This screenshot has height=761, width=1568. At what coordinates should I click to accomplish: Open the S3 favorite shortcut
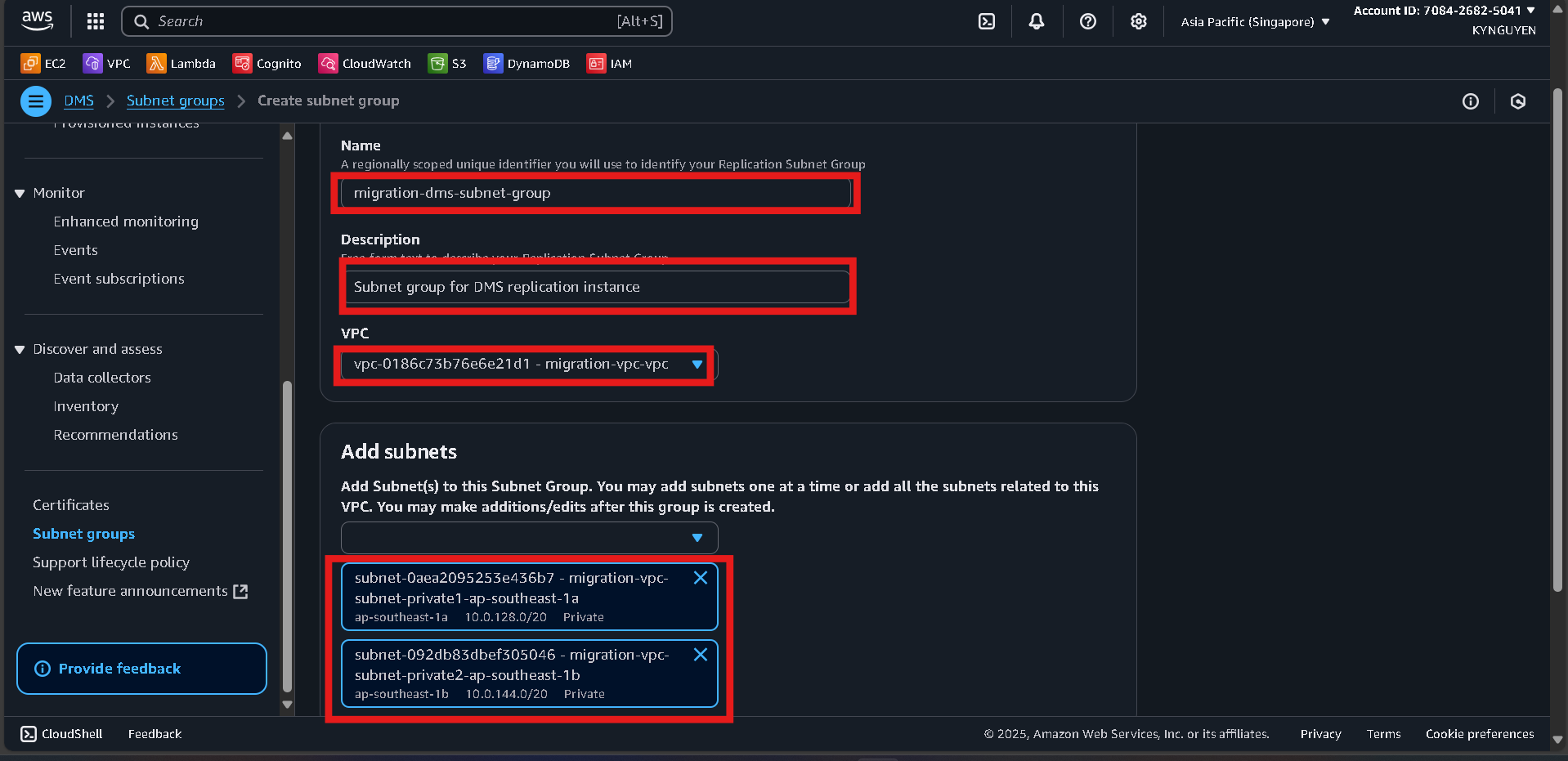click(x=446, y=63)
